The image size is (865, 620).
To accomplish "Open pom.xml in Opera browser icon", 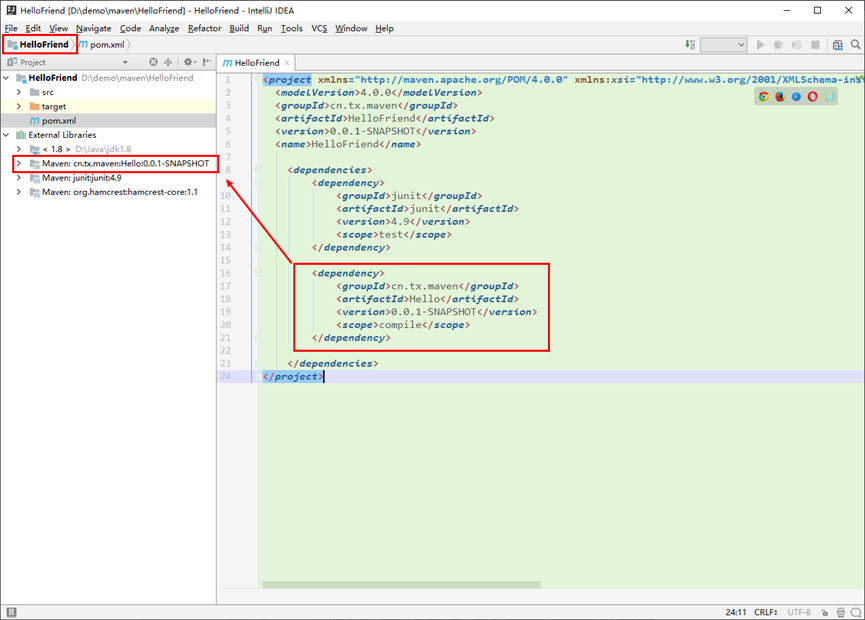I will point(813,97).
